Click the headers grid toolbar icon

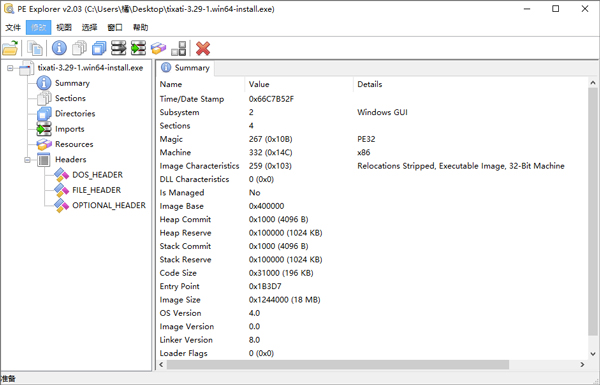click(179, 48)
